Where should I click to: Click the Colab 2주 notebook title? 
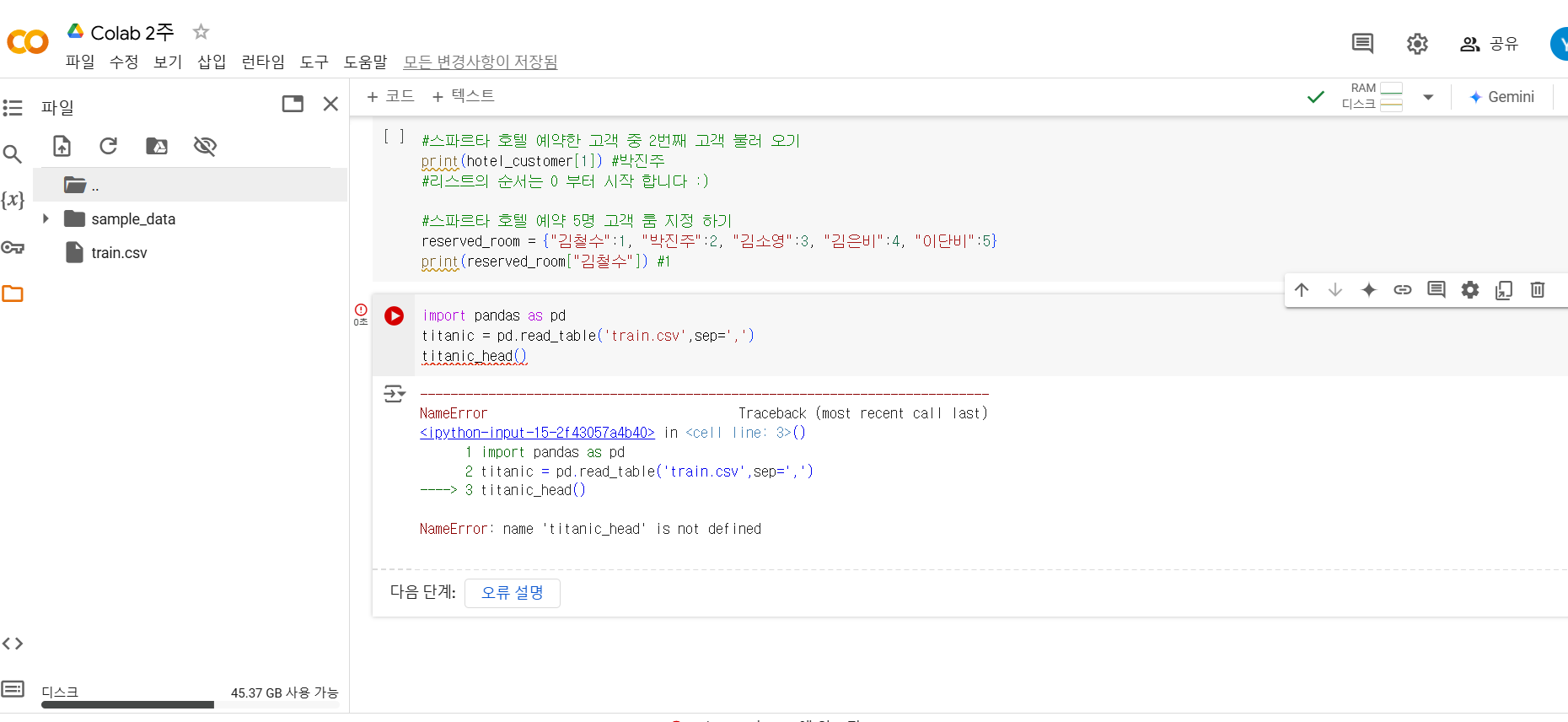(132, 32)
